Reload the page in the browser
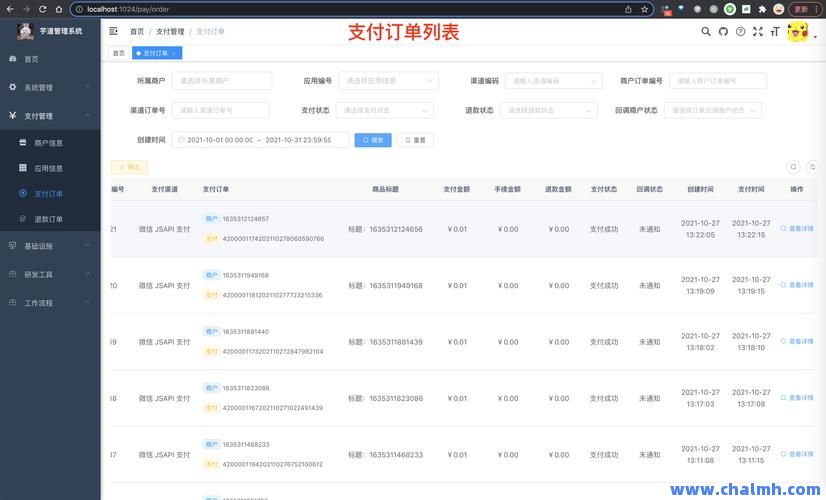This screenshot has height=500, width=826. [x=43, y=9]
